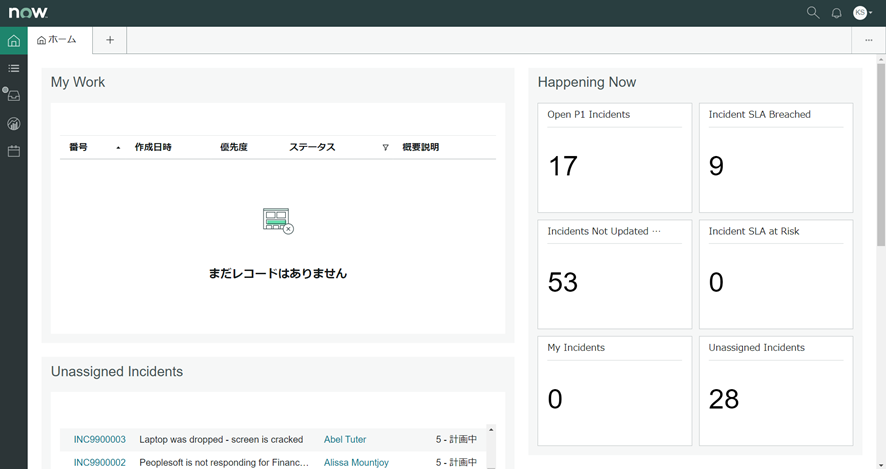Click 'Peoplesoft is not responding' description text

224,462
